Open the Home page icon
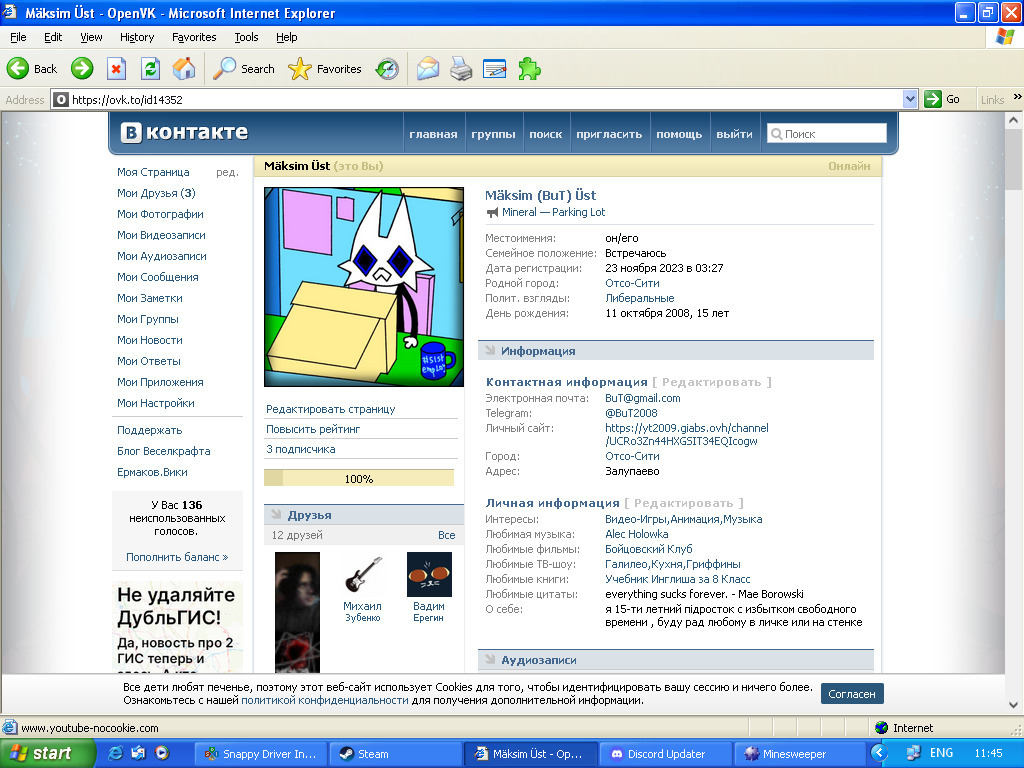 [184, 69]
